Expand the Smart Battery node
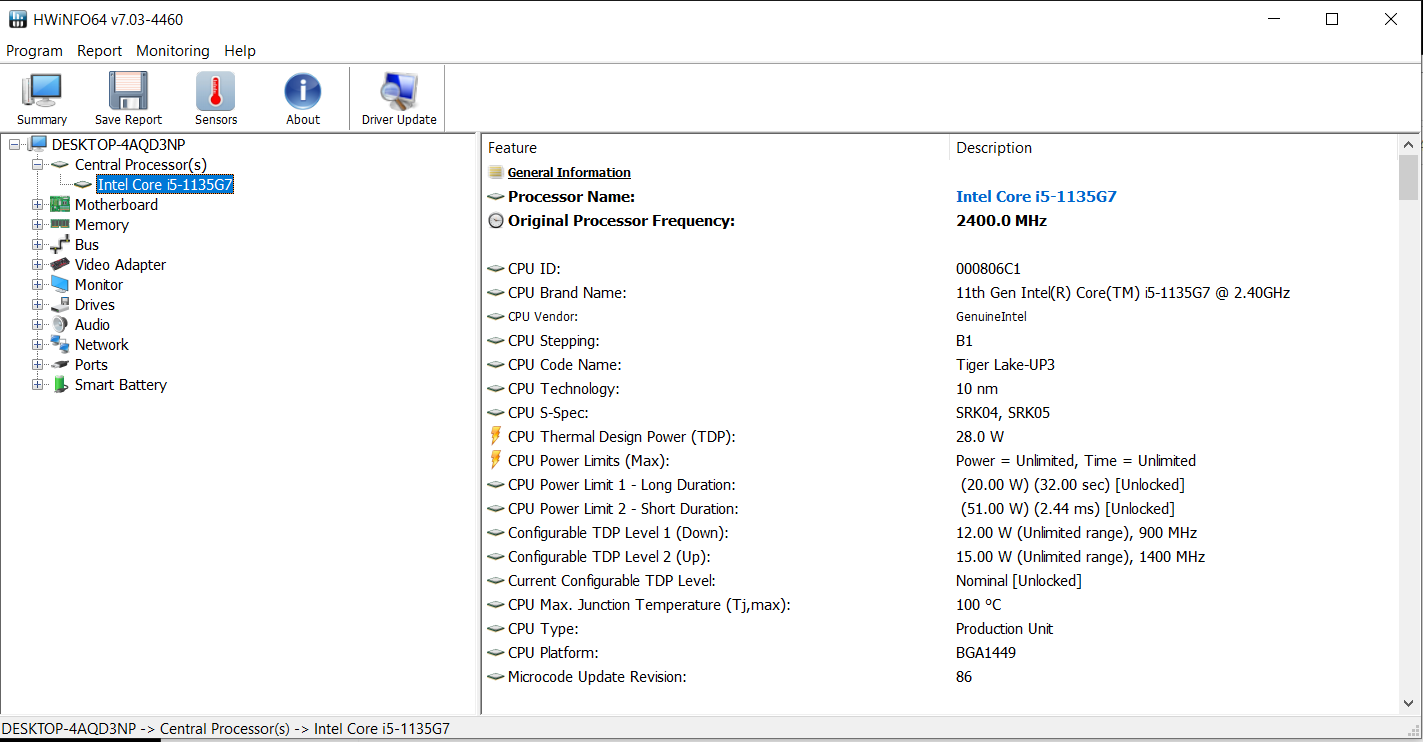Viewport: 1423px width, 742px height. tap(37, 385)
